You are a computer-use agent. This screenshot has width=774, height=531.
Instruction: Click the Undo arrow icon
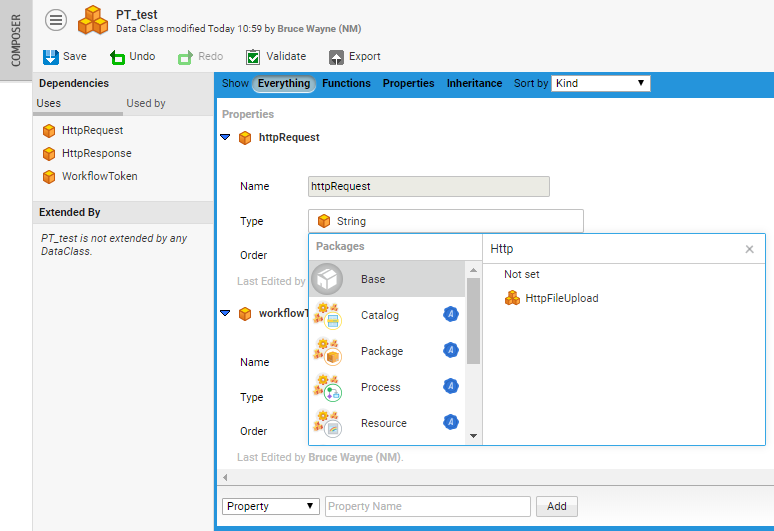117,57
